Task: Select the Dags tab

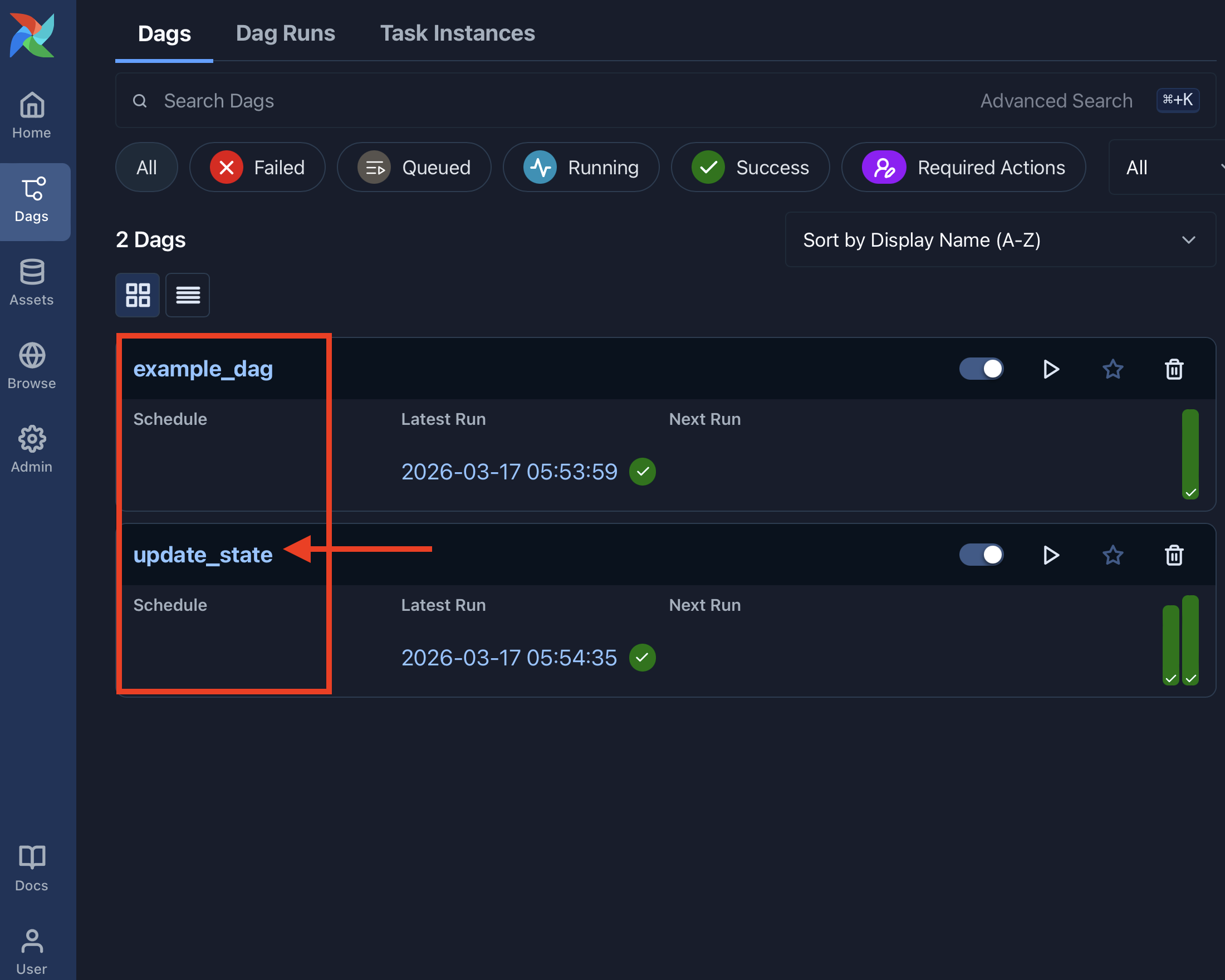Action: [x=164, y=33]
